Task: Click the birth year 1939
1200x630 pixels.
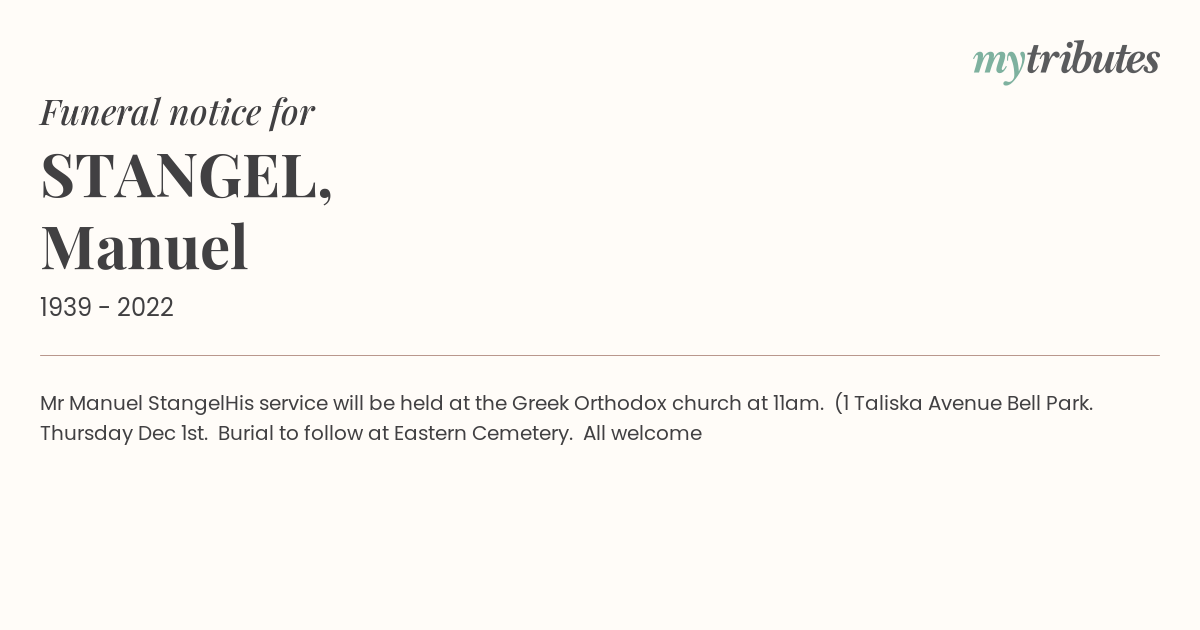Action: pyautogui.click(x=66, y=307)
